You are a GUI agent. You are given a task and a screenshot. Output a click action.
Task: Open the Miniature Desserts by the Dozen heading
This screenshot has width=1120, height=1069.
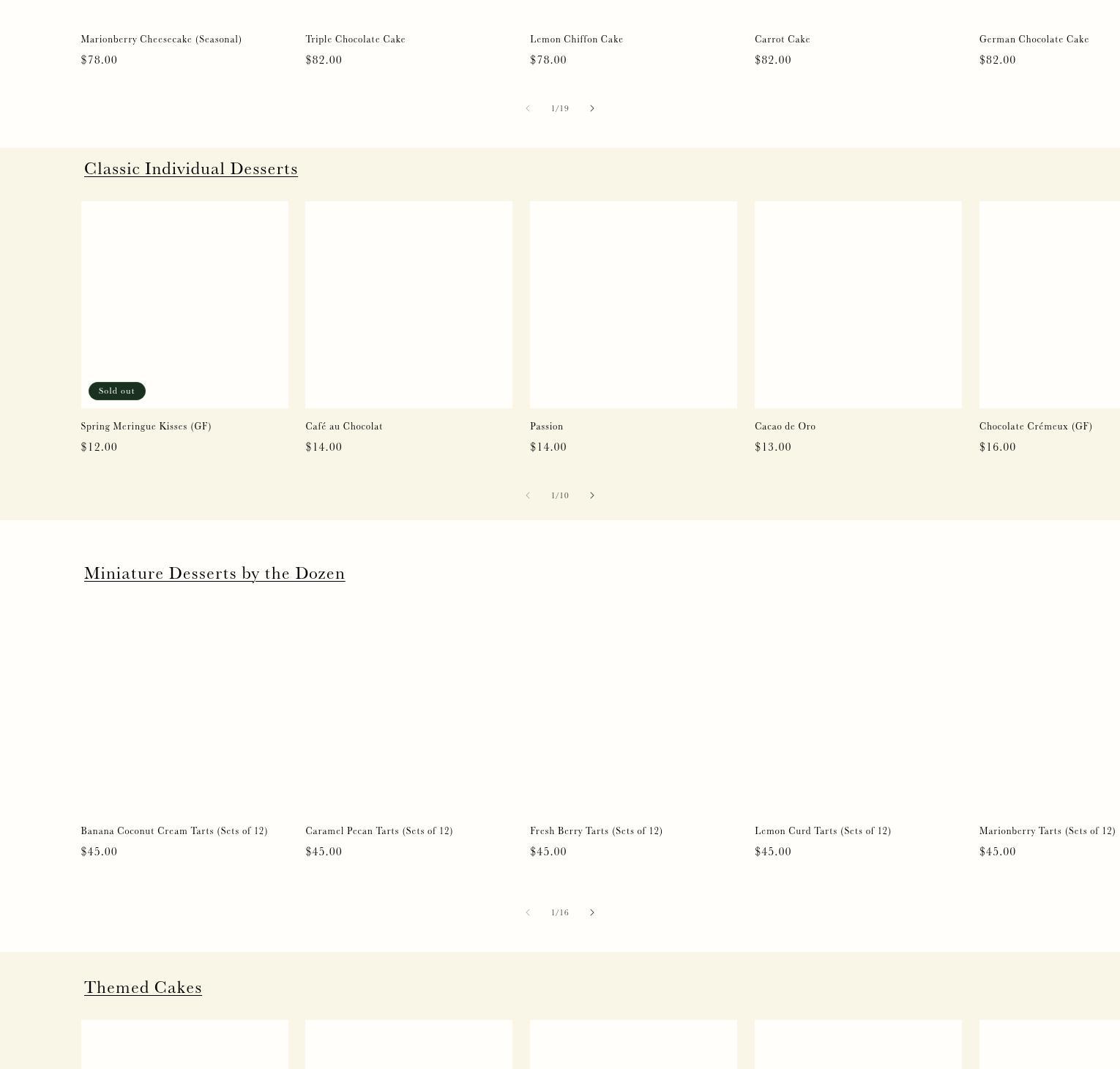pyautogui.click(x=214, y=573)
